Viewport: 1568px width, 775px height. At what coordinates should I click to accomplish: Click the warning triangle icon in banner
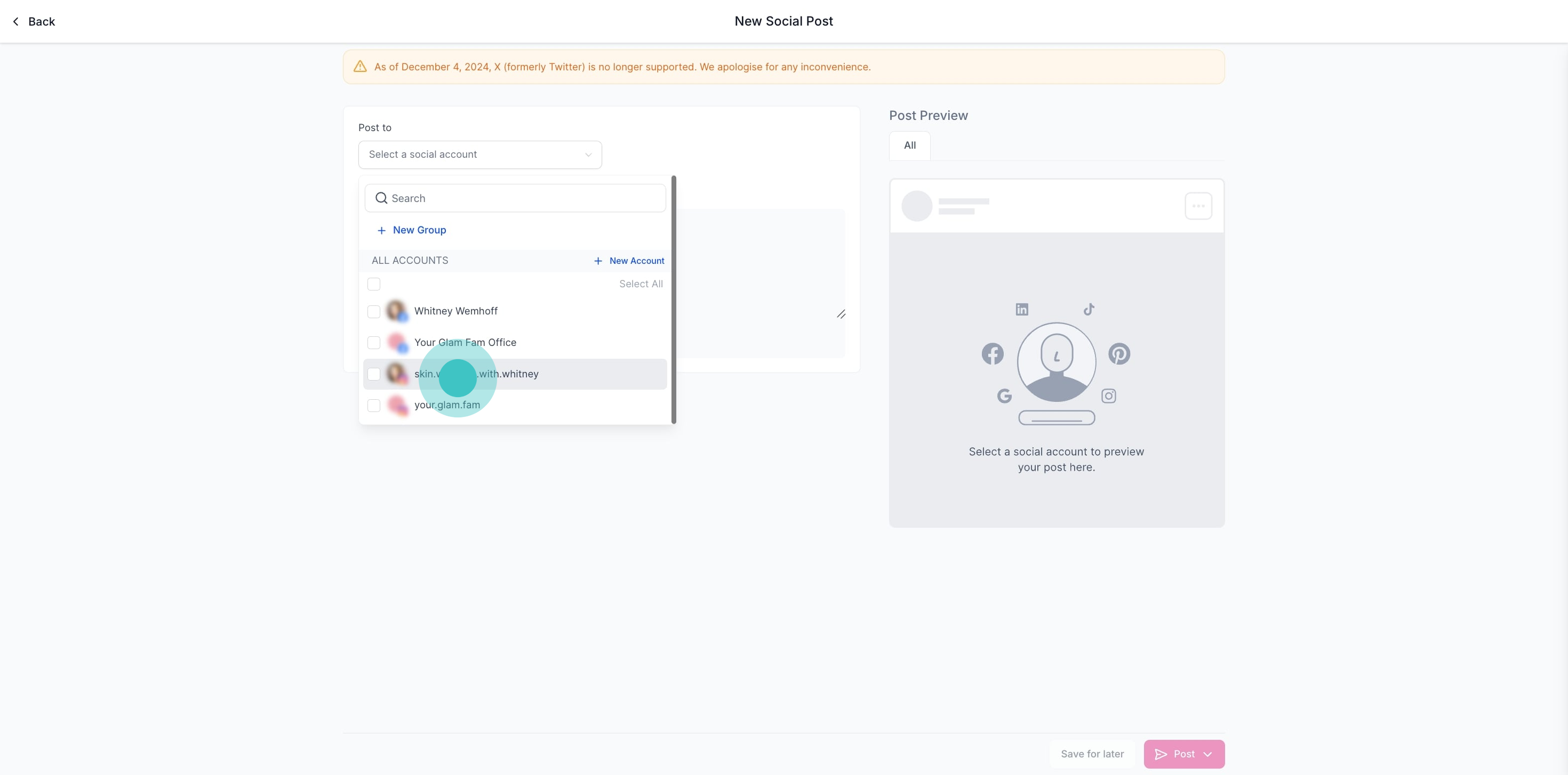[x=361, y=67]
